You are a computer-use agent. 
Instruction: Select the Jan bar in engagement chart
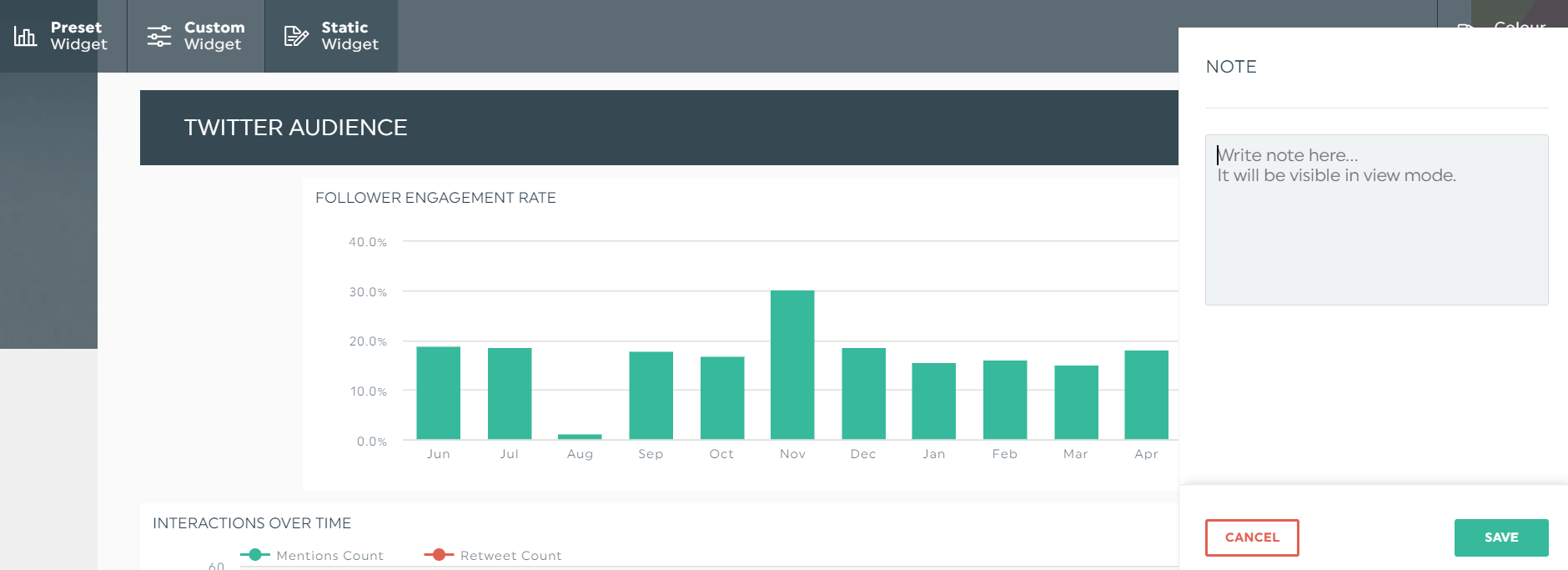pos(934,401)
